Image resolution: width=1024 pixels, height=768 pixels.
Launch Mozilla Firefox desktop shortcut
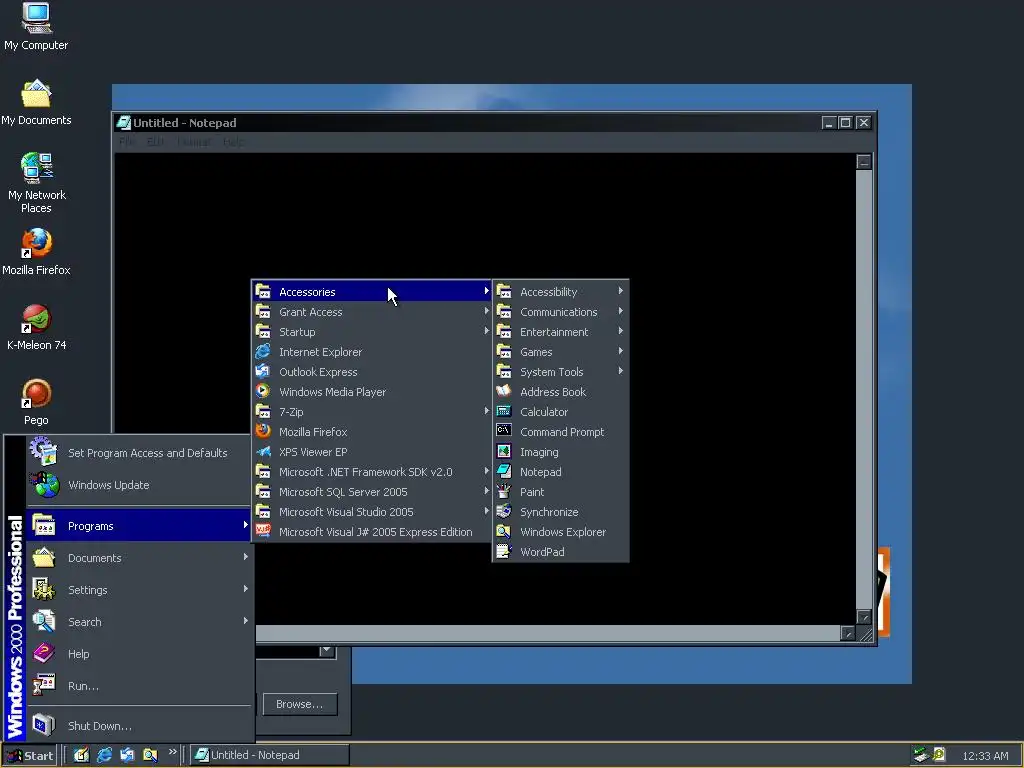tap(36, 251)
